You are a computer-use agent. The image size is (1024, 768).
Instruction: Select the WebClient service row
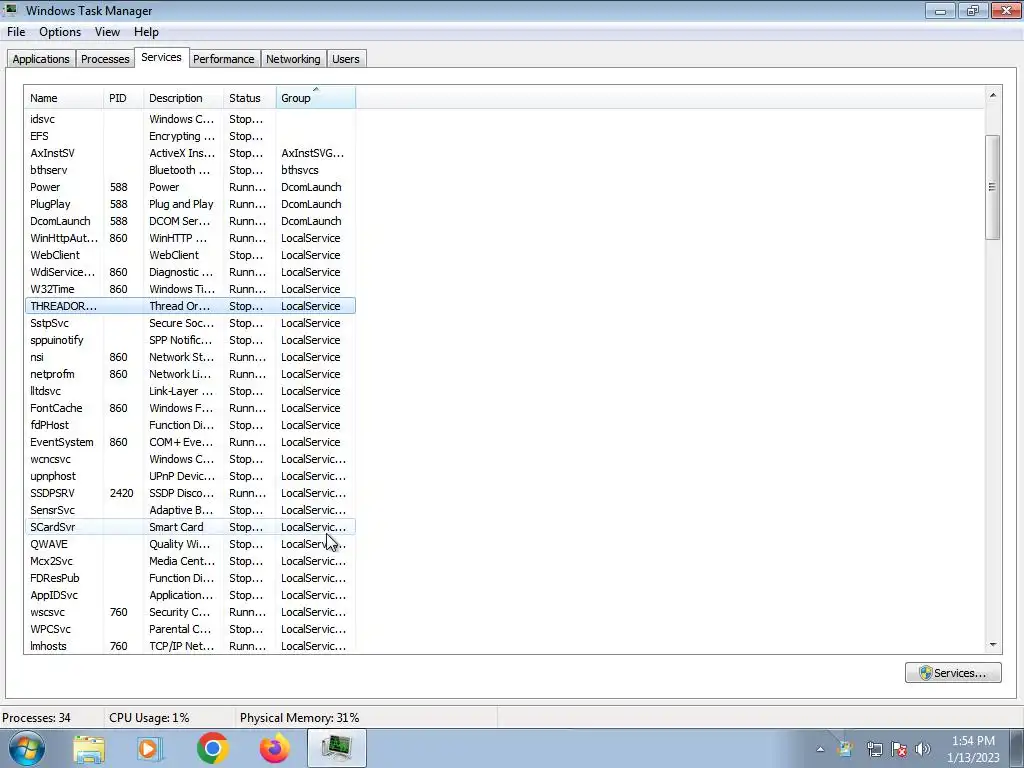click(190, 255)
